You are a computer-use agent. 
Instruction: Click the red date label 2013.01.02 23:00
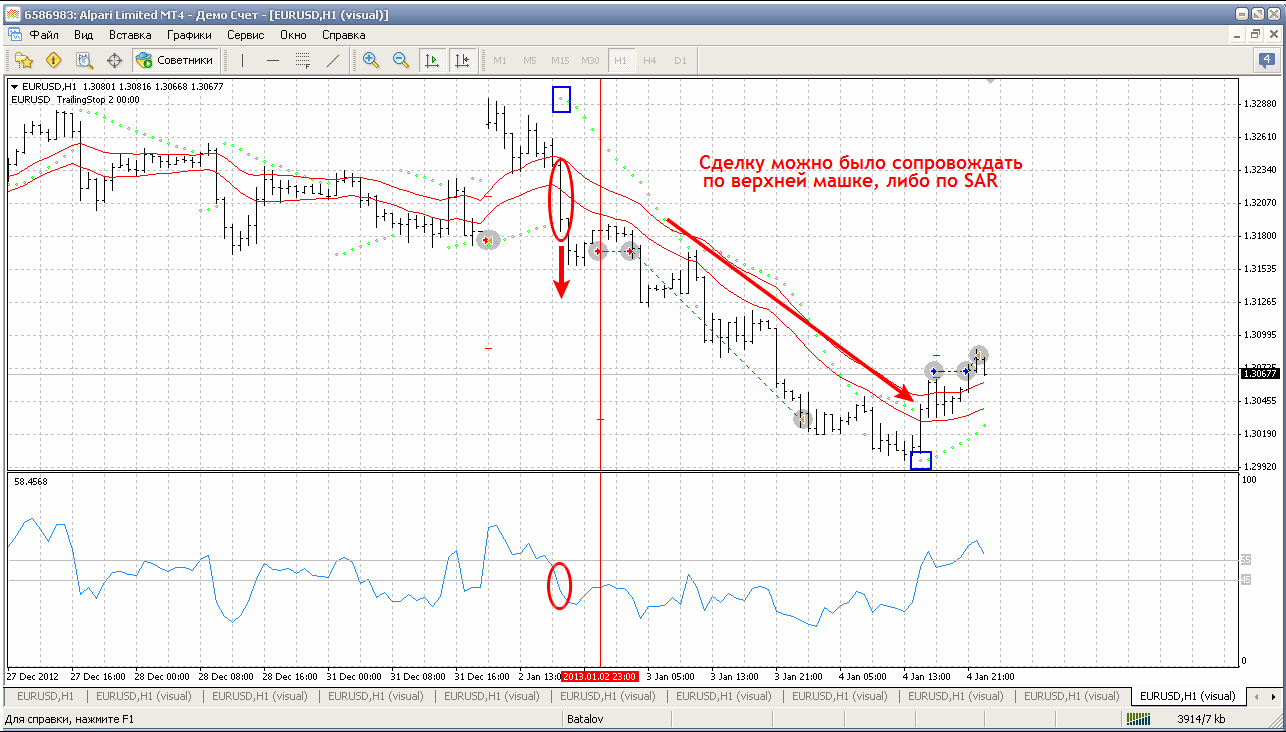(x=600, y=676)
